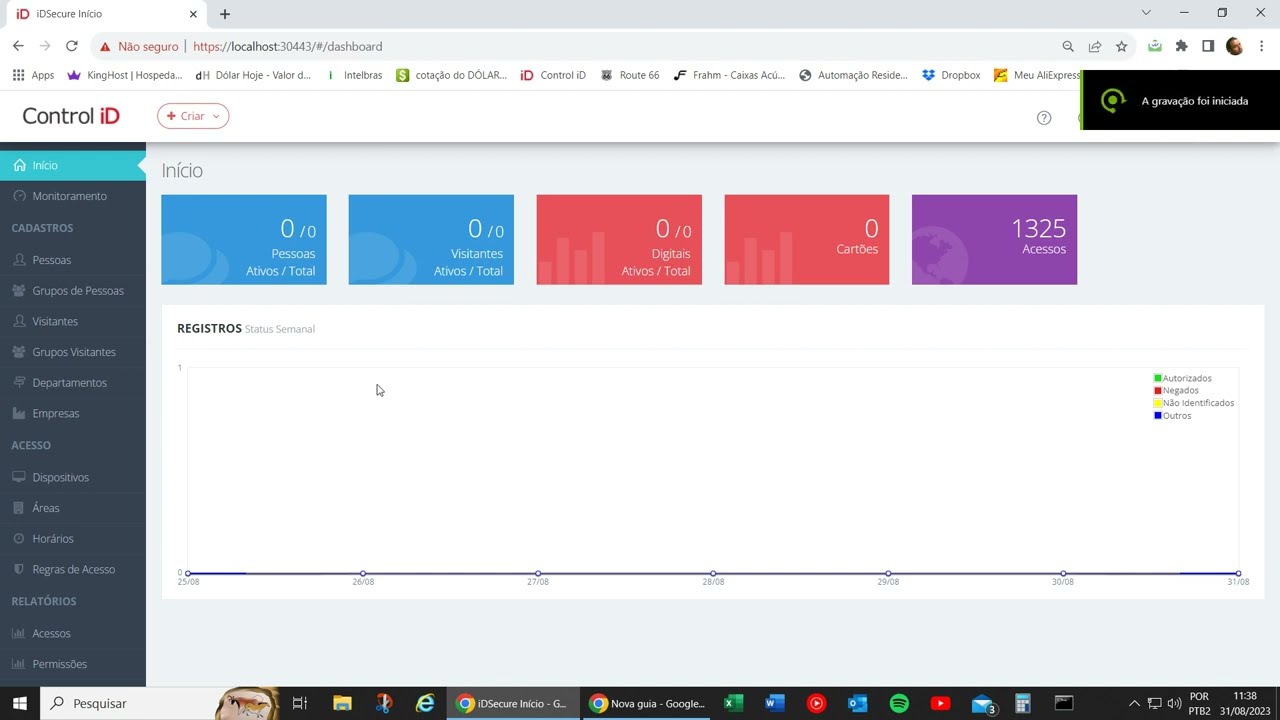Click the 26/08 data point on the chart
This screenshot has height=720, width=1280.
click(363, 573)
